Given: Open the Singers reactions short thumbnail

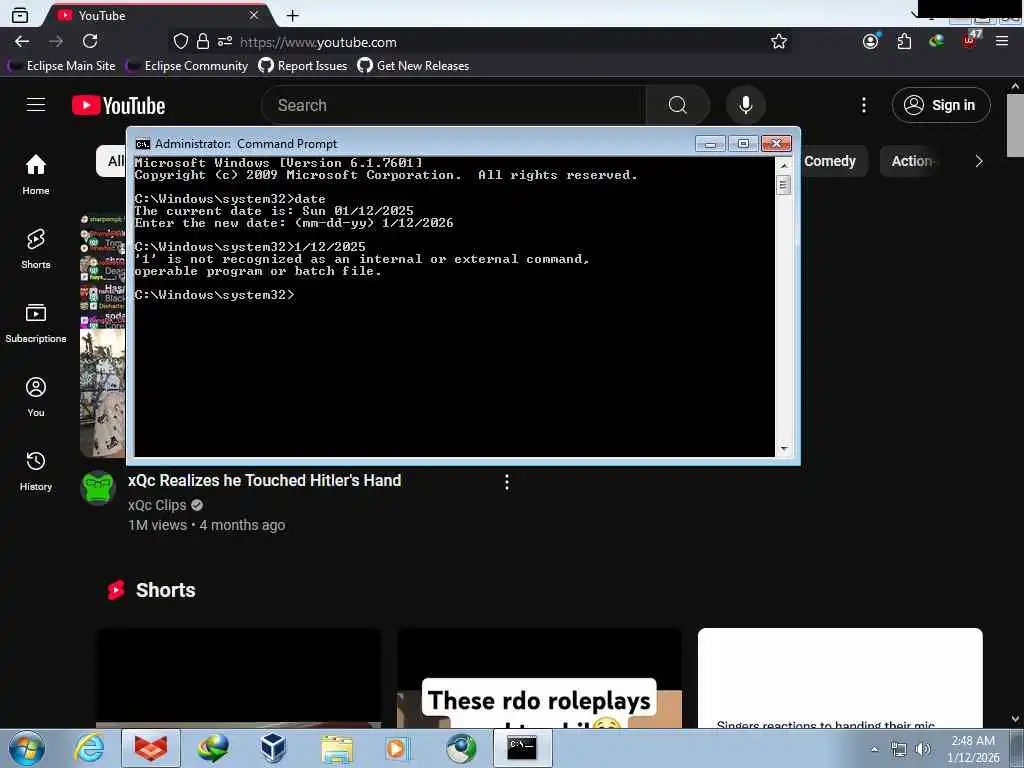Looking at the screenshot, I should (x=840, y=678).
